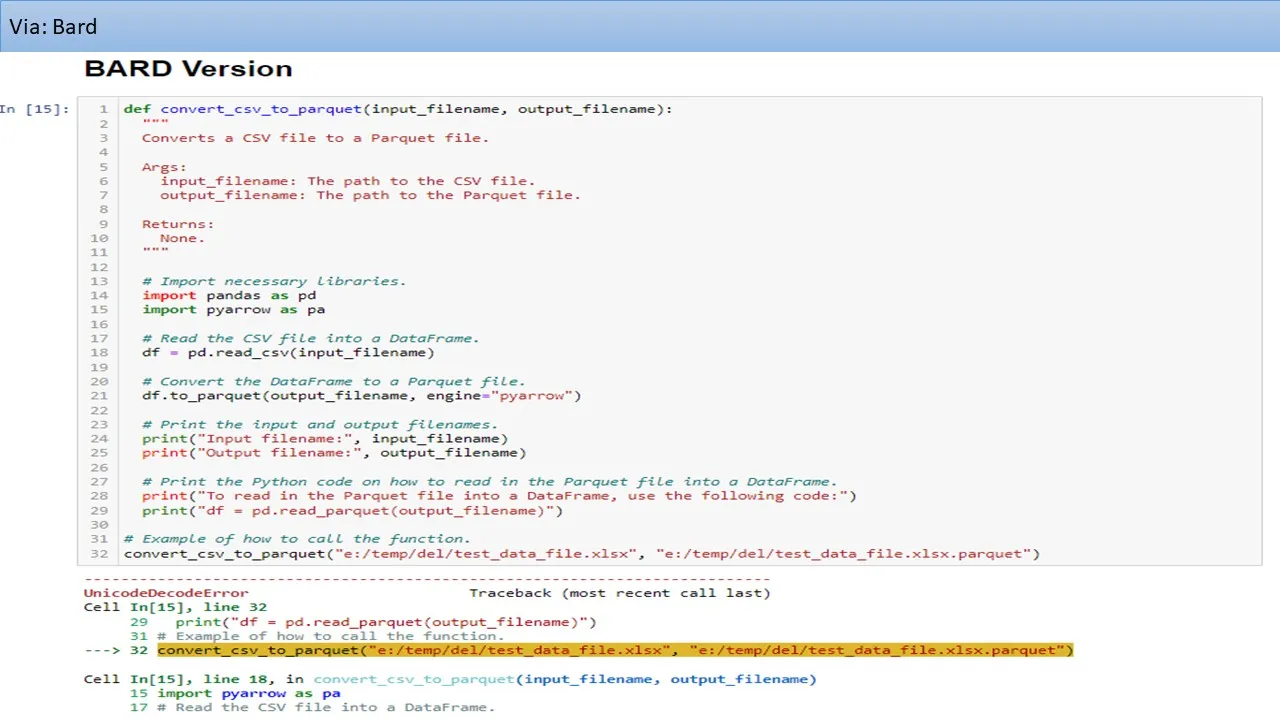This screenshot has width=1280, height=720.
Task: Click the df.to_parquet line
Action: 361,395
